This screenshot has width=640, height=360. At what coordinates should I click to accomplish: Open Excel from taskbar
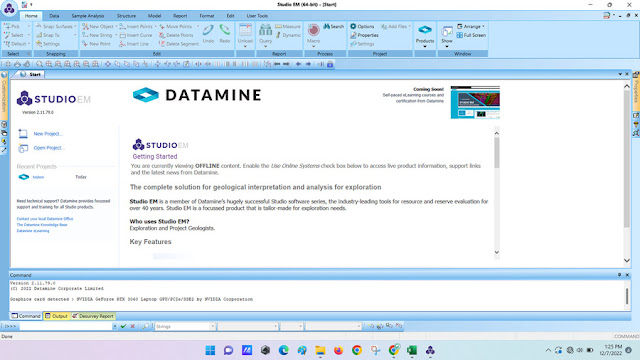(412, 350)
